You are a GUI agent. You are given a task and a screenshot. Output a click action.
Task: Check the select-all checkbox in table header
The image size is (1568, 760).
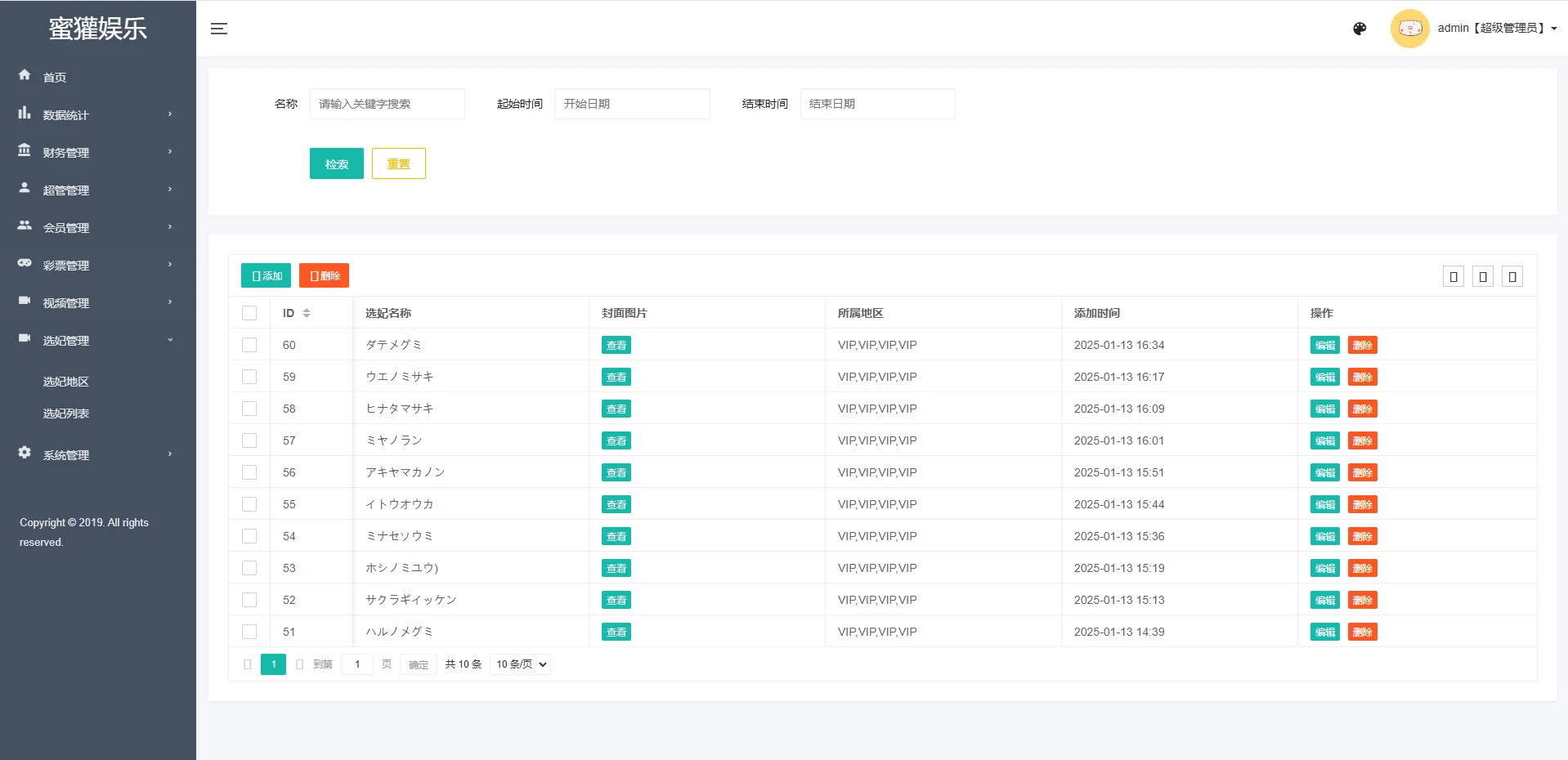click(x=249, y=313)
